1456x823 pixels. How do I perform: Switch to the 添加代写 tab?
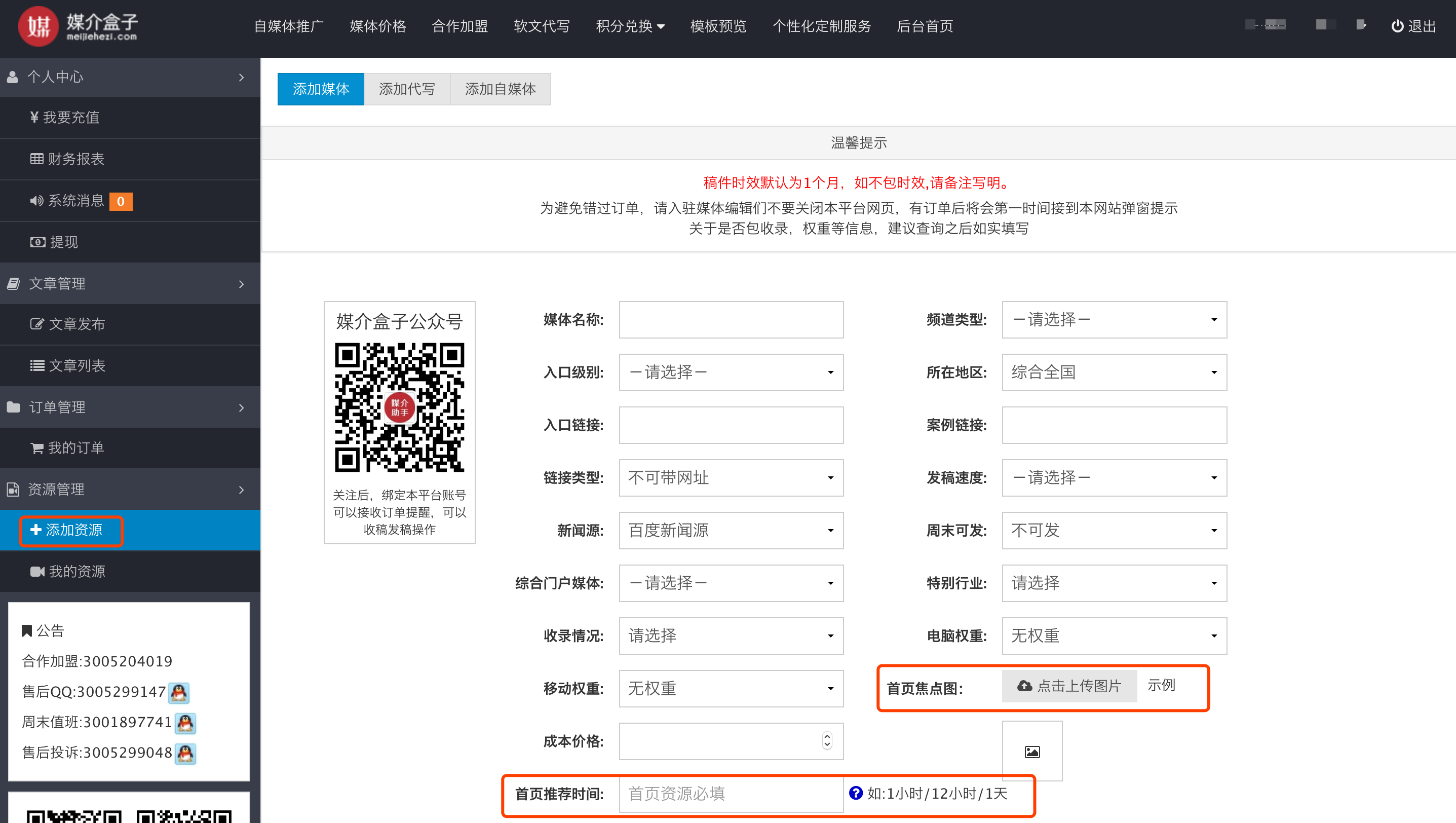tap(406, 89)
